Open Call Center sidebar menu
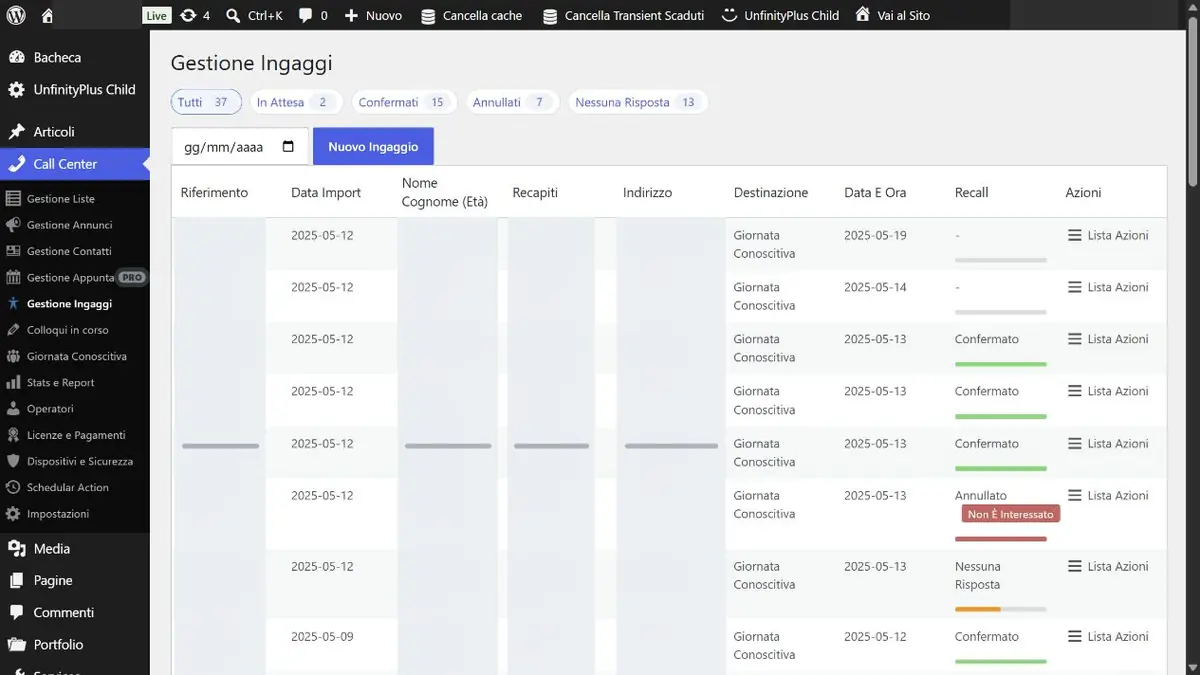The width and height of the screenshot is (1200, 675). (75, 164)
